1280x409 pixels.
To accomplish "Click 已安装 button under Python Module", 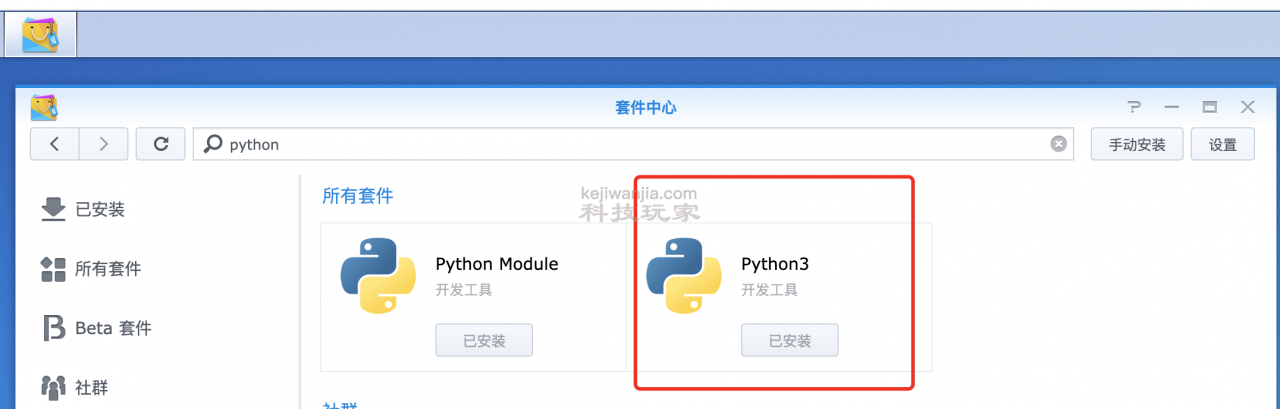I will click(484, 340).
